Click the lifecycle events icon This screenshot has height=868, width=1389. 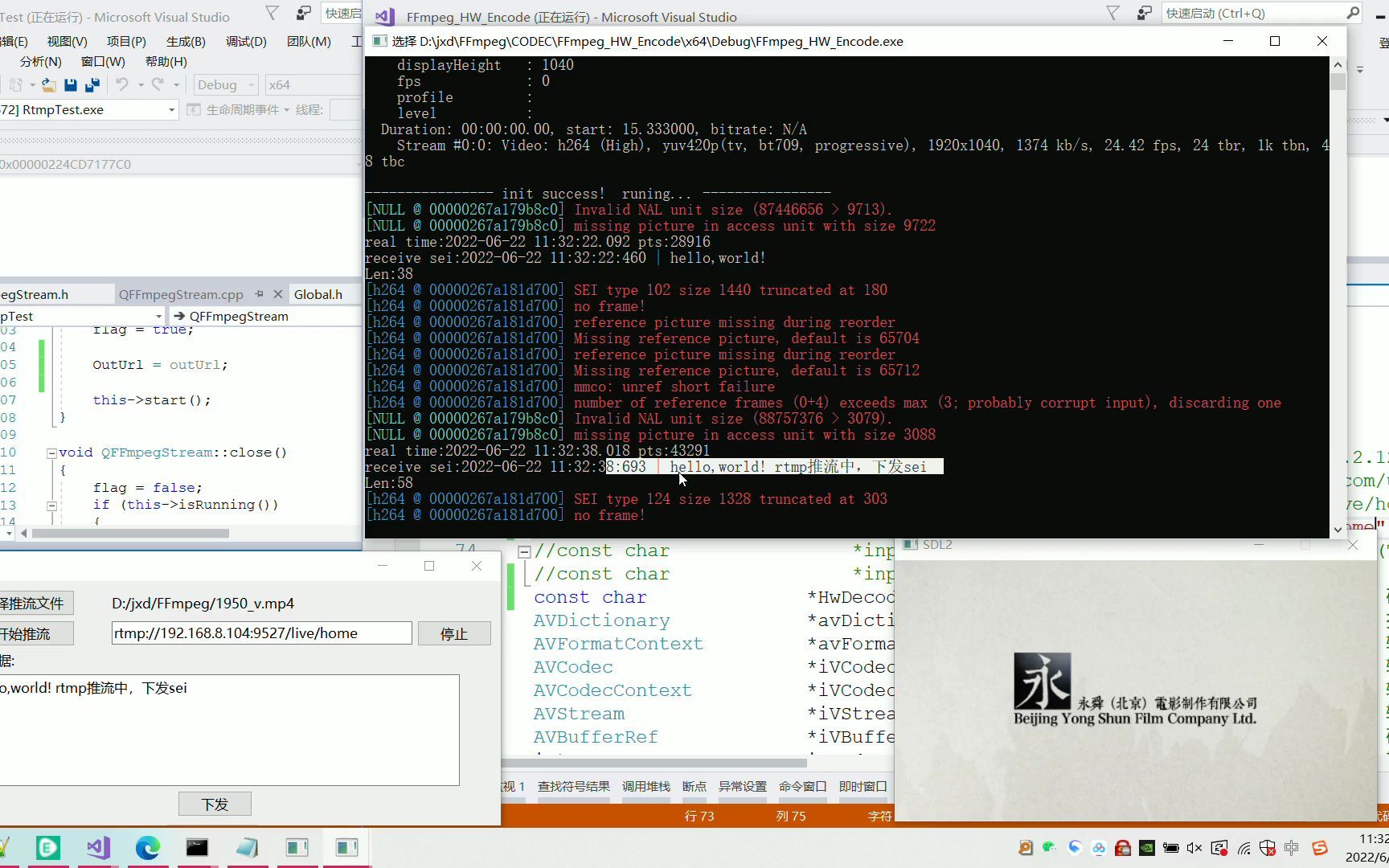tap(194, 109)
